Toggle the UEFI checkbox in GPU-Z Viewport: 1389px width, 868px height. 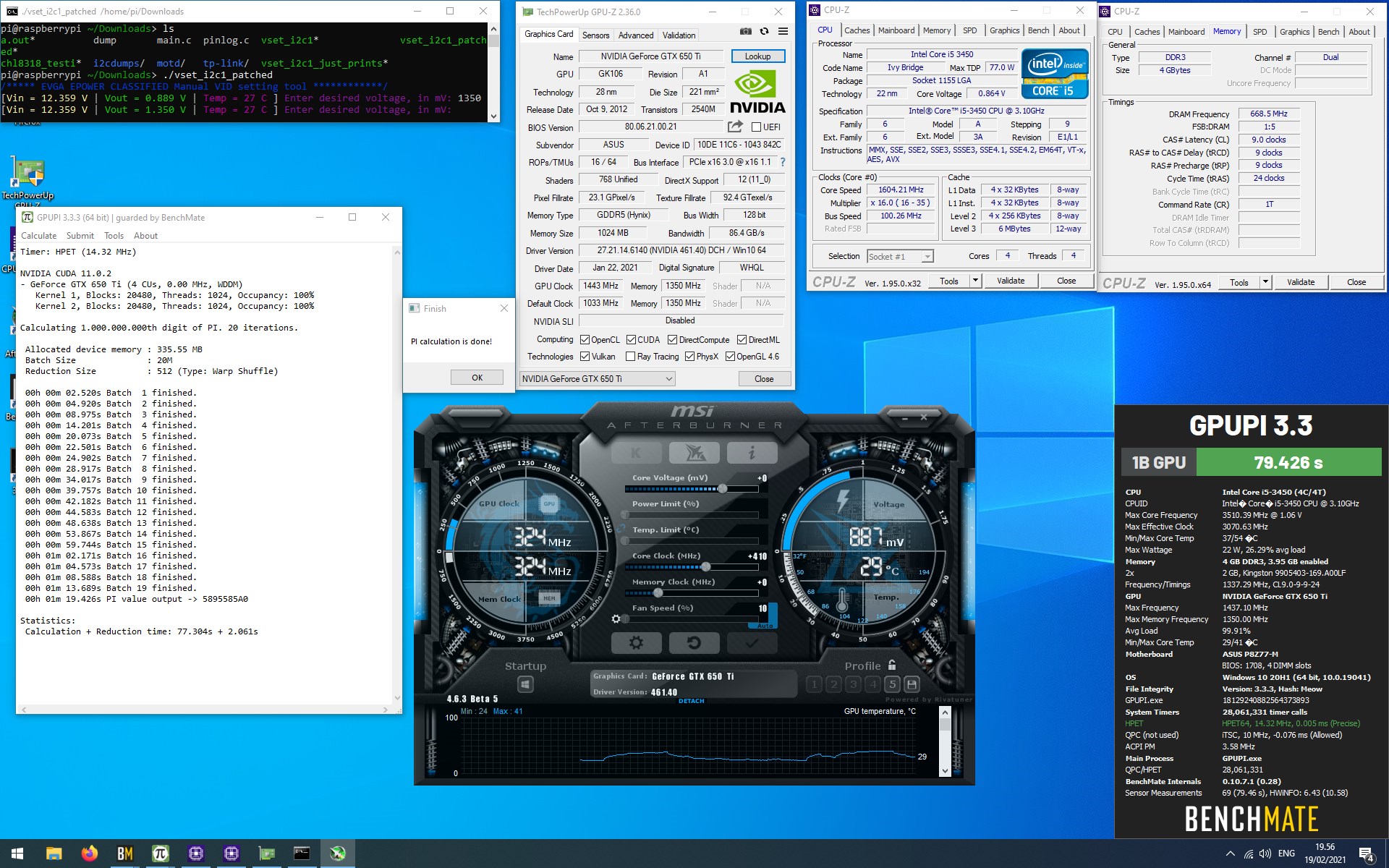756,127
